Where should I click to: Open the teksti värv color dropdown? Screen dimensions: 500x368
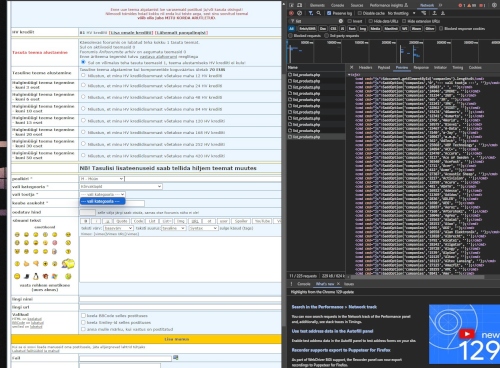pos(118,228)
